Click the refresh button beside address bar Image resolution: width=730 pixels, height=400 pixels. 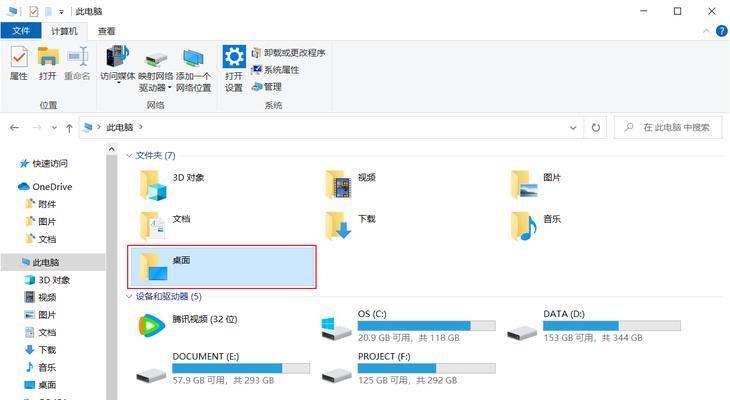point(595,127)
